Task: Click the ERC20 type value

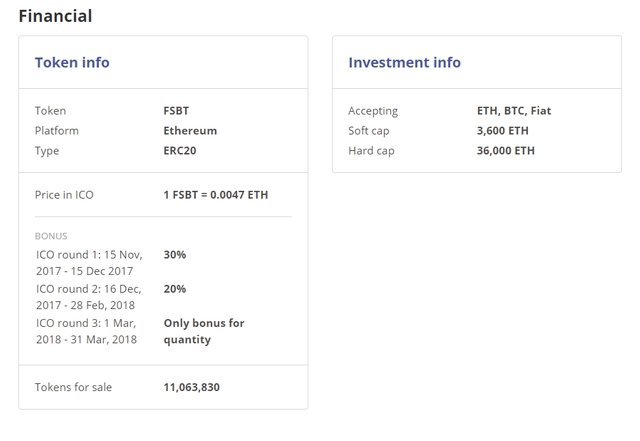Action: (x=180, y=151)
